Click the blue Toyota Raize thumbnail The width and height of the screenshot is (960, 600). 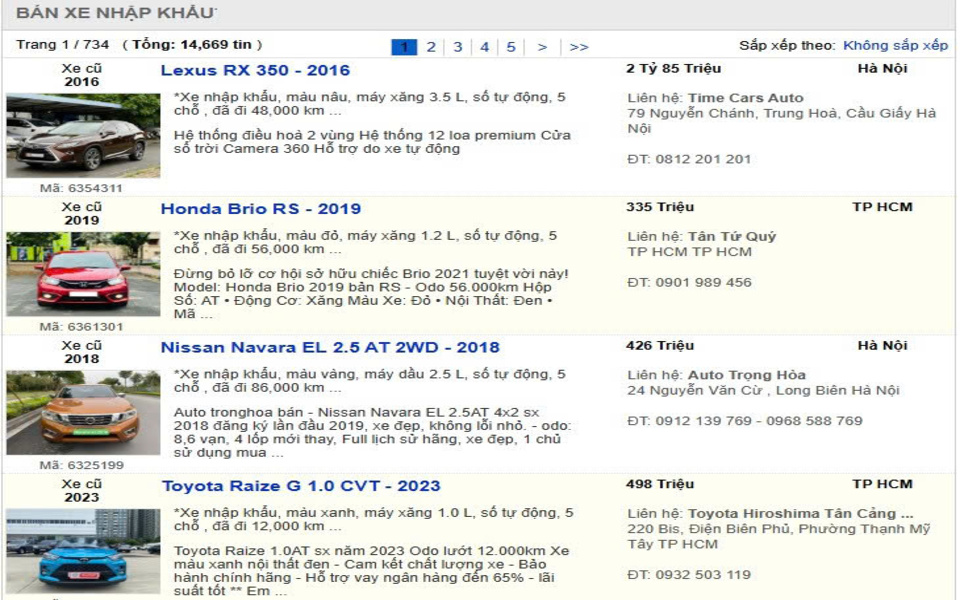click(x=83, y=551)
